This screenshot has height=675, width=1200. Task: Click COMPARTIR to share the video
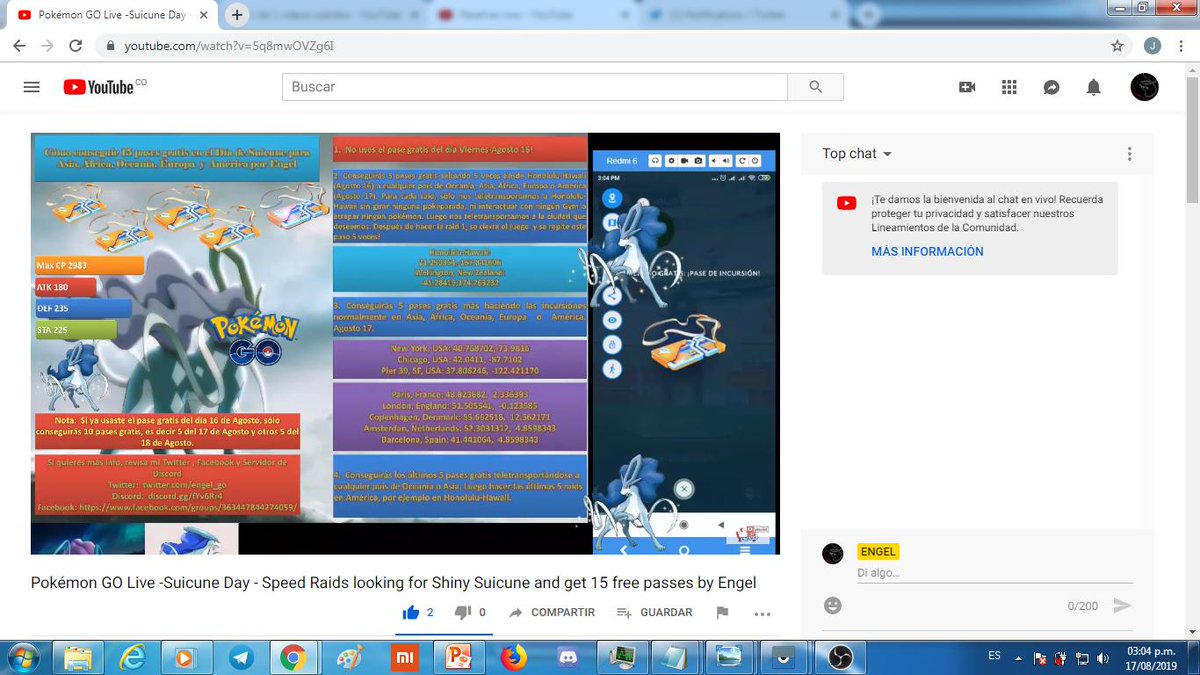551,612
